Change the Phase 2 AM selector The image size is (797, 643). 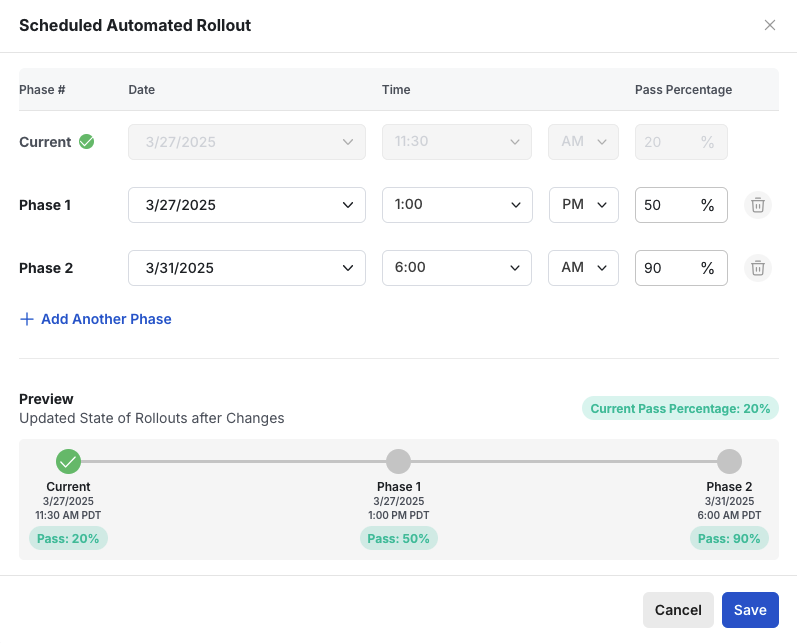[x=583, y=268]
